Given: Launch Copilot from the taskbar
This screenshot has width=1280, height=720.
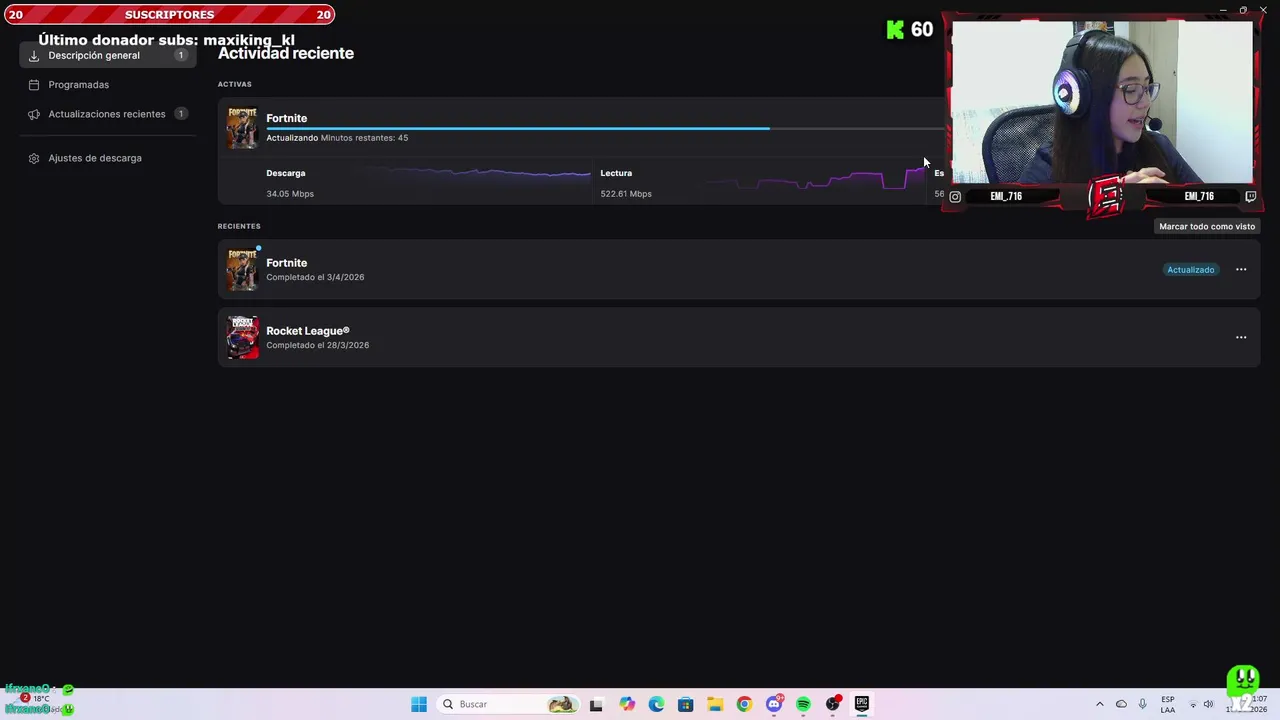Looking at the screenshot, I should pyautogui.click(x=627, y=704).
